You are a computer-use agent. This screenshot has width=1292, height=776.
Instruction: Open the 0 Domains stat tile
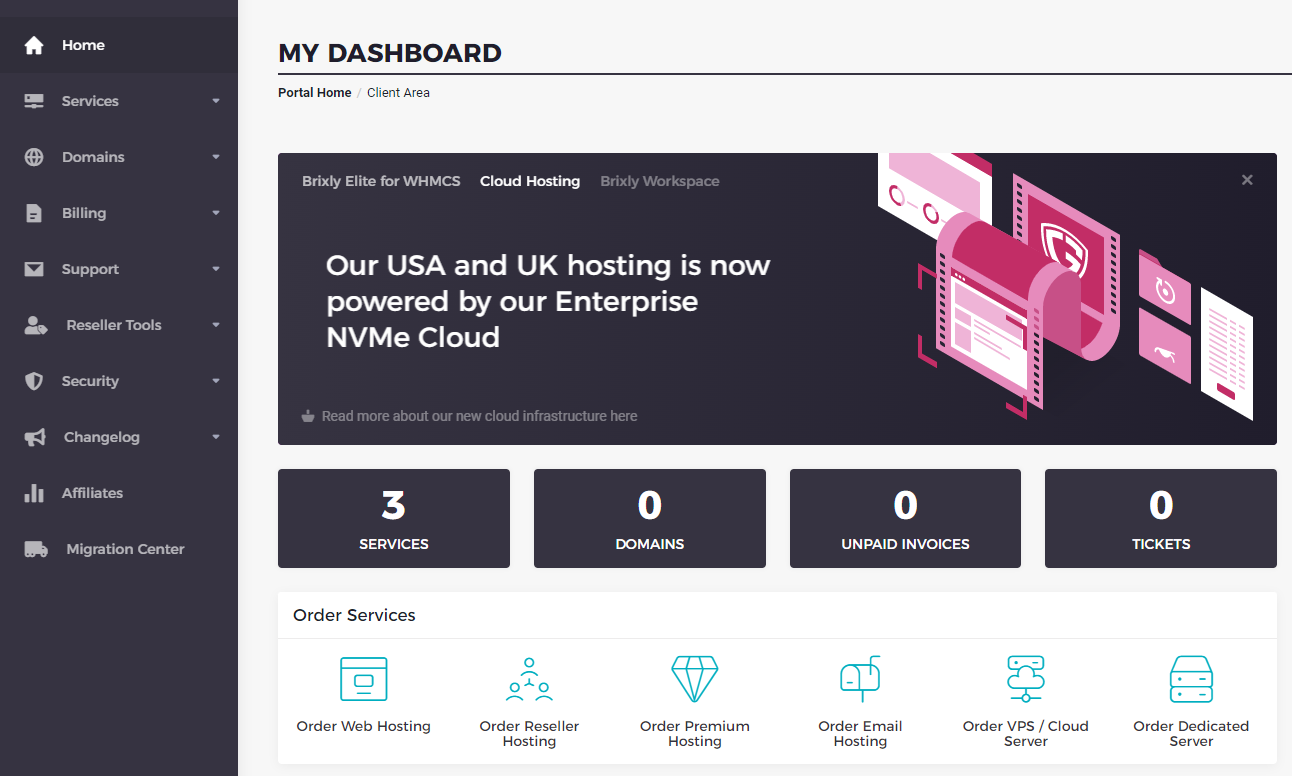point(650,519)
